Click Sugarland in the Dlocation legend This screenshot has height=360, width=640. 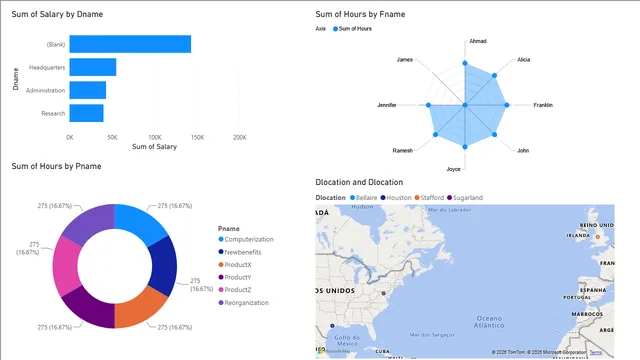[465, 198]
